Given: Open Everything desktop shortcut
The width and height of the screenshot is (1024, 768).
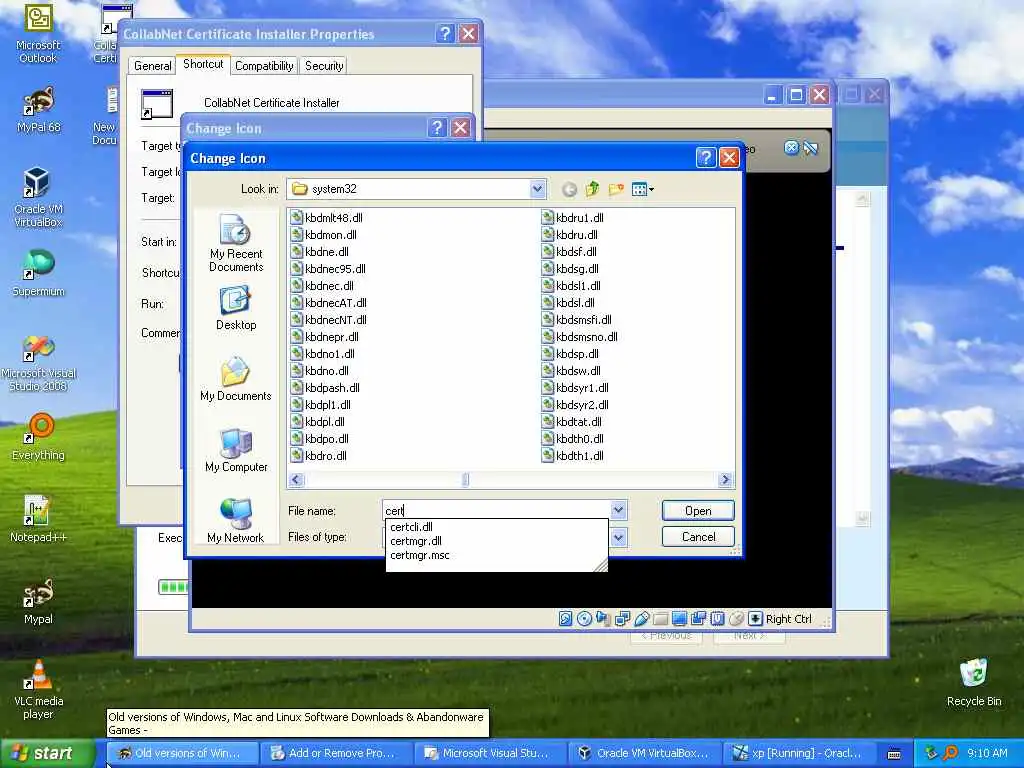Looking at the screenshot, I should point(38,436).
